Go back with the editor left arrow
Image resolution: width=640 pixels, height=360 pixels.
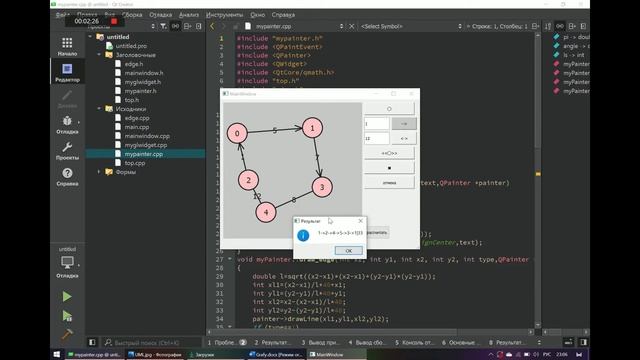[212, 26]
